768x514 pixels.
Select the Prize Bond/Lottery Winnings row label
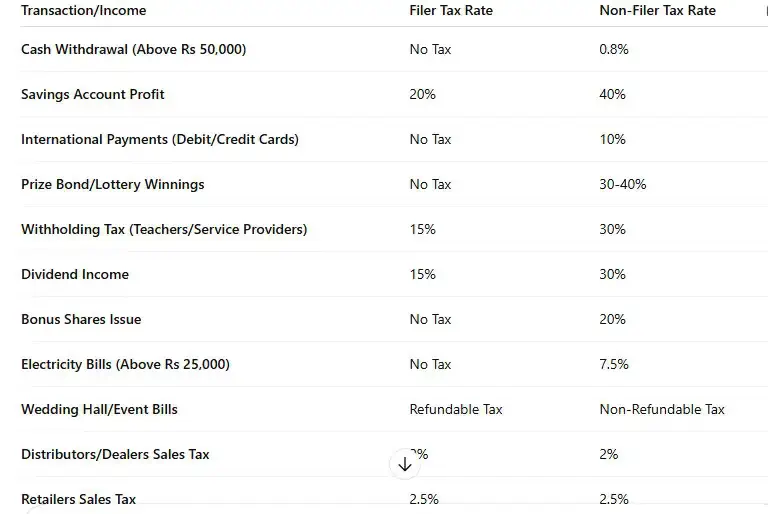pos(112,184)
